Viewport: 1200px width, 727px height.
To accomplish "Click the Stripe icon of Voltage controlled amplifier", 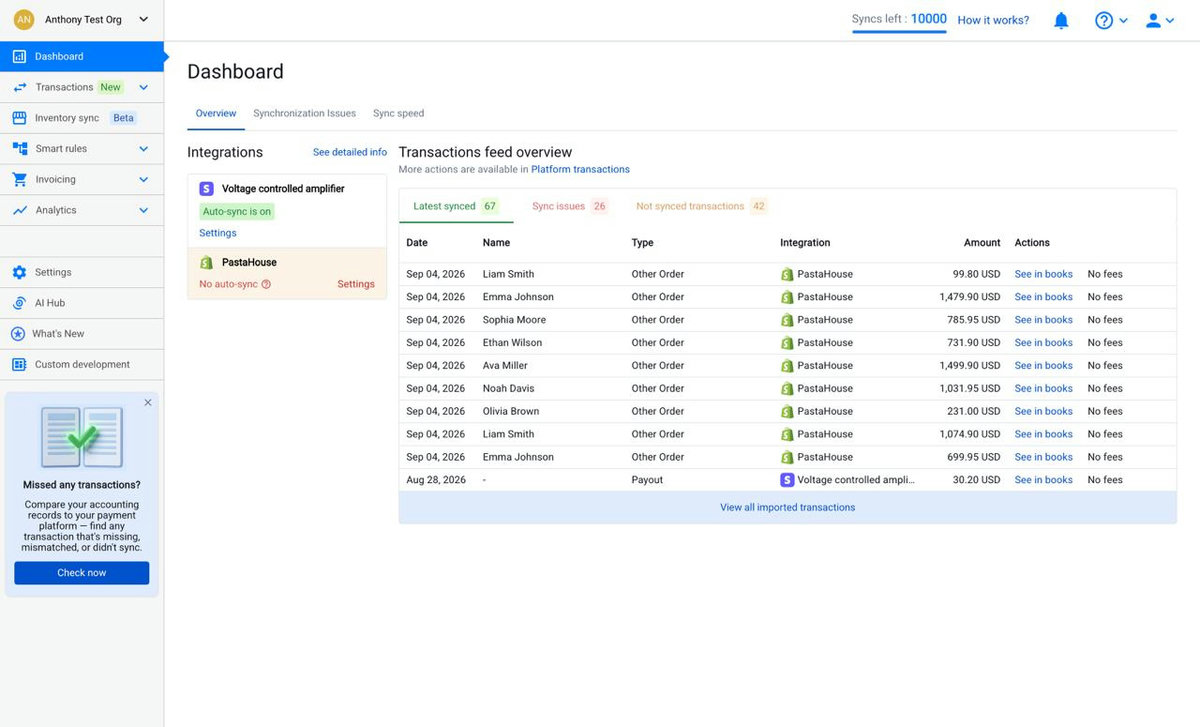I will [206, 189].
